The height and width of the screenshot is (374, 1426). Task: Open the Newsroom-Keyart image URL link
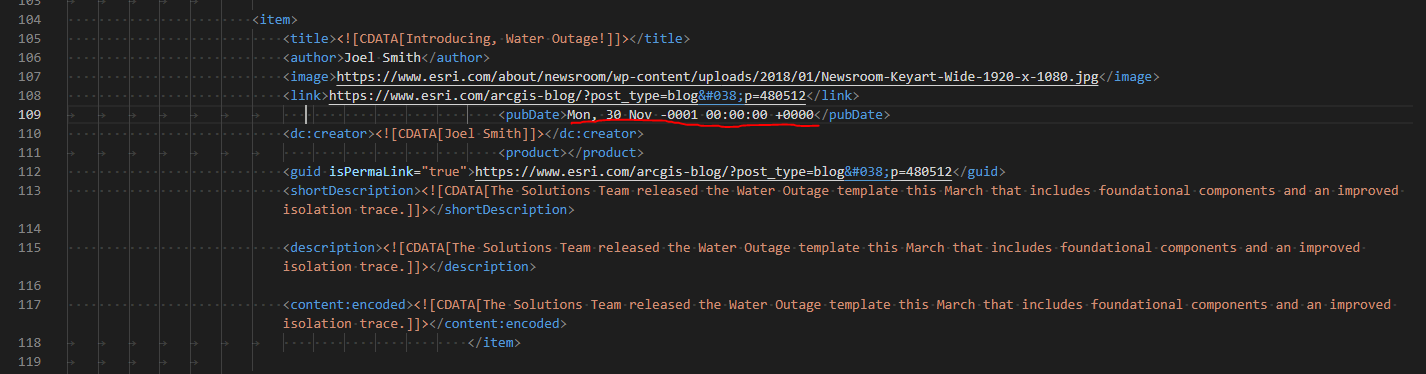click(x=718, y=76)
